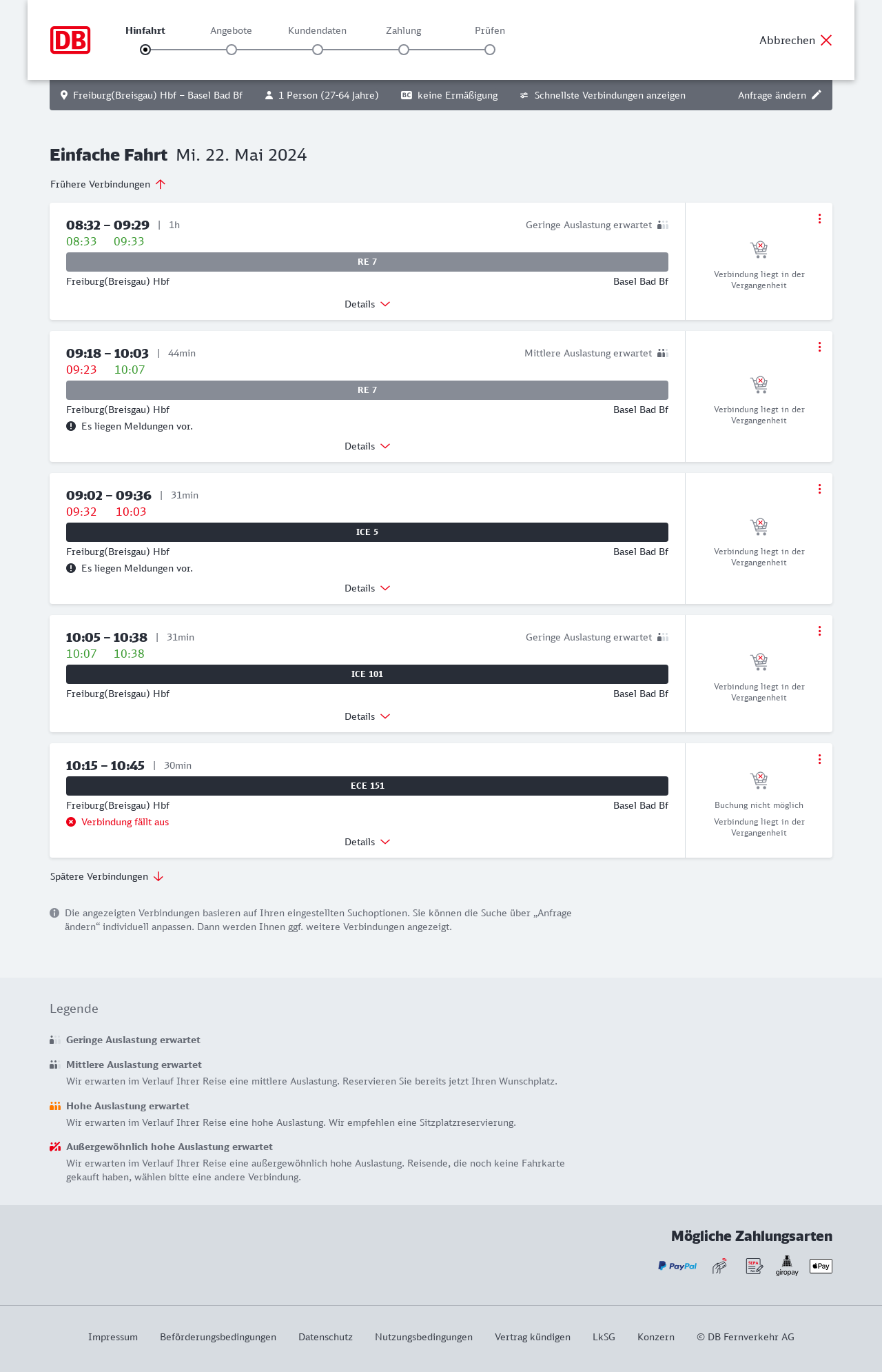Load later connections (Spätere Verbindungen)
The width and height of the screenshot is (882, 1372).
point(107,876)
